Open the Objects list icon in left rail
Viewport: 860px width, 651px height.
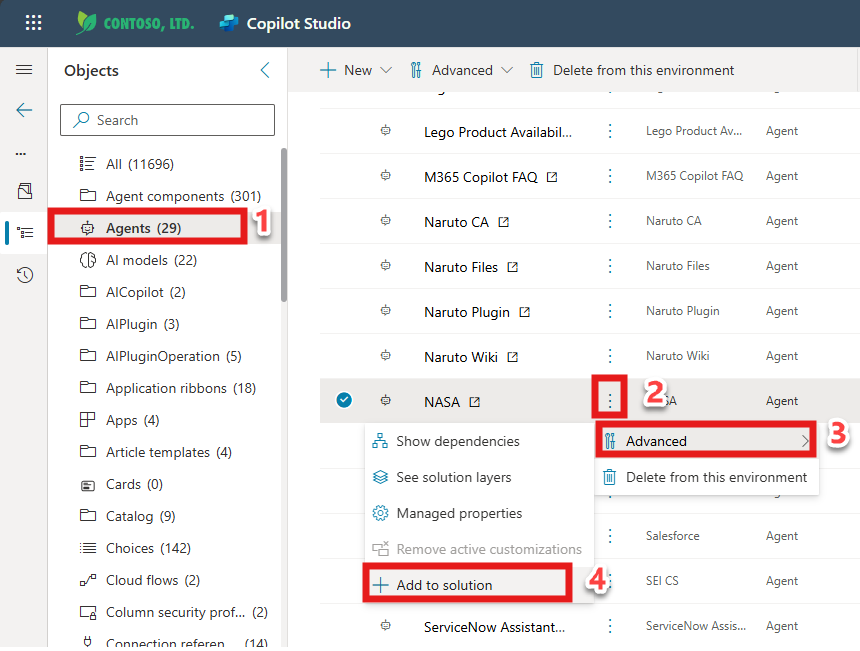pos(25,233)
